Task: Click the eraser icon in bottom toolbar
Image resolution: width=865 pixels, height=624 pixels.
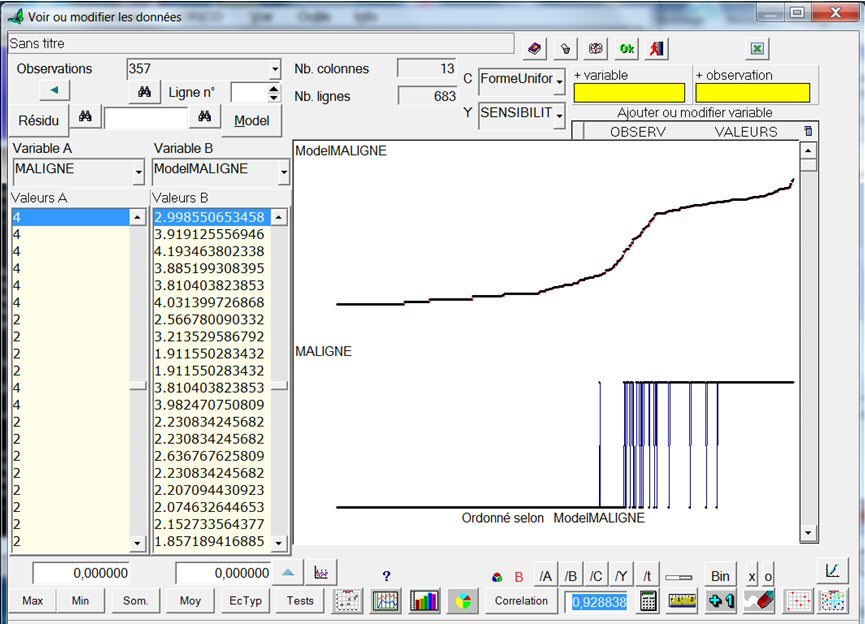Action: 760,601
